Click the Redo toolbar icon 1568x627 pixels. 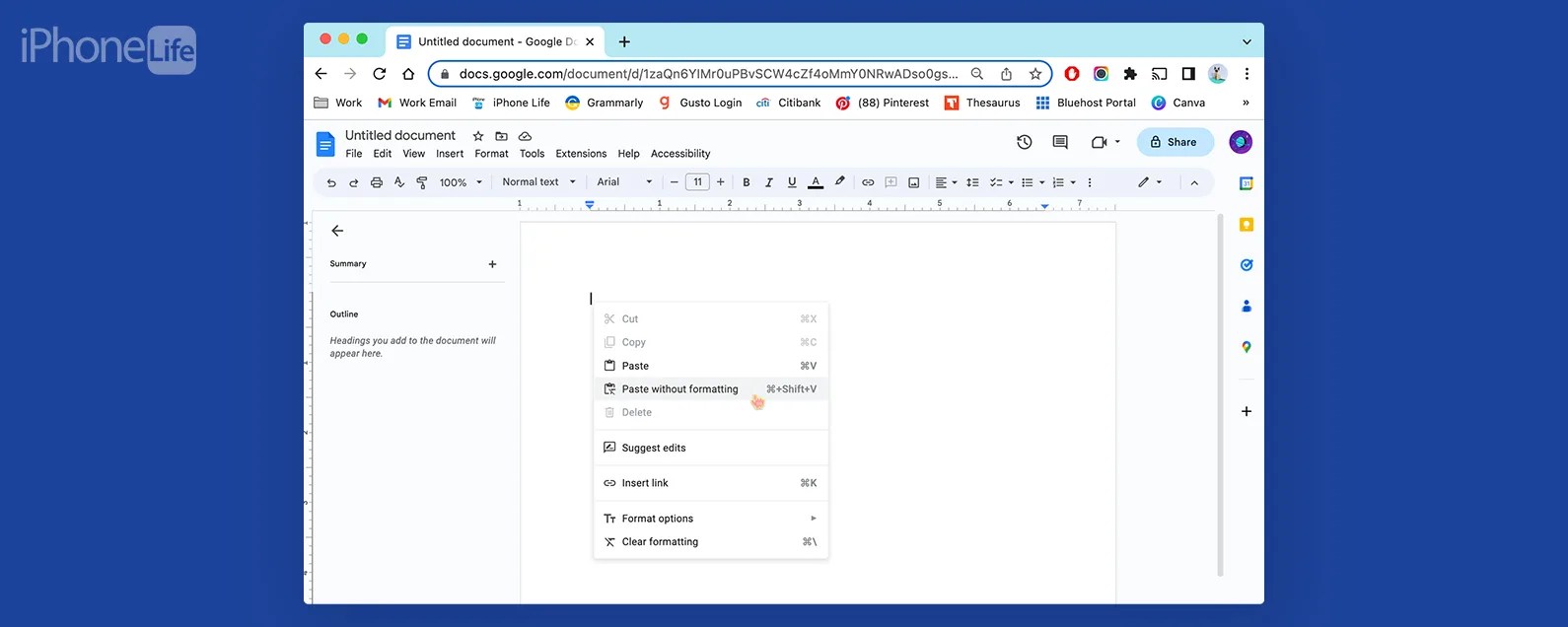click(x=354, y=182)
